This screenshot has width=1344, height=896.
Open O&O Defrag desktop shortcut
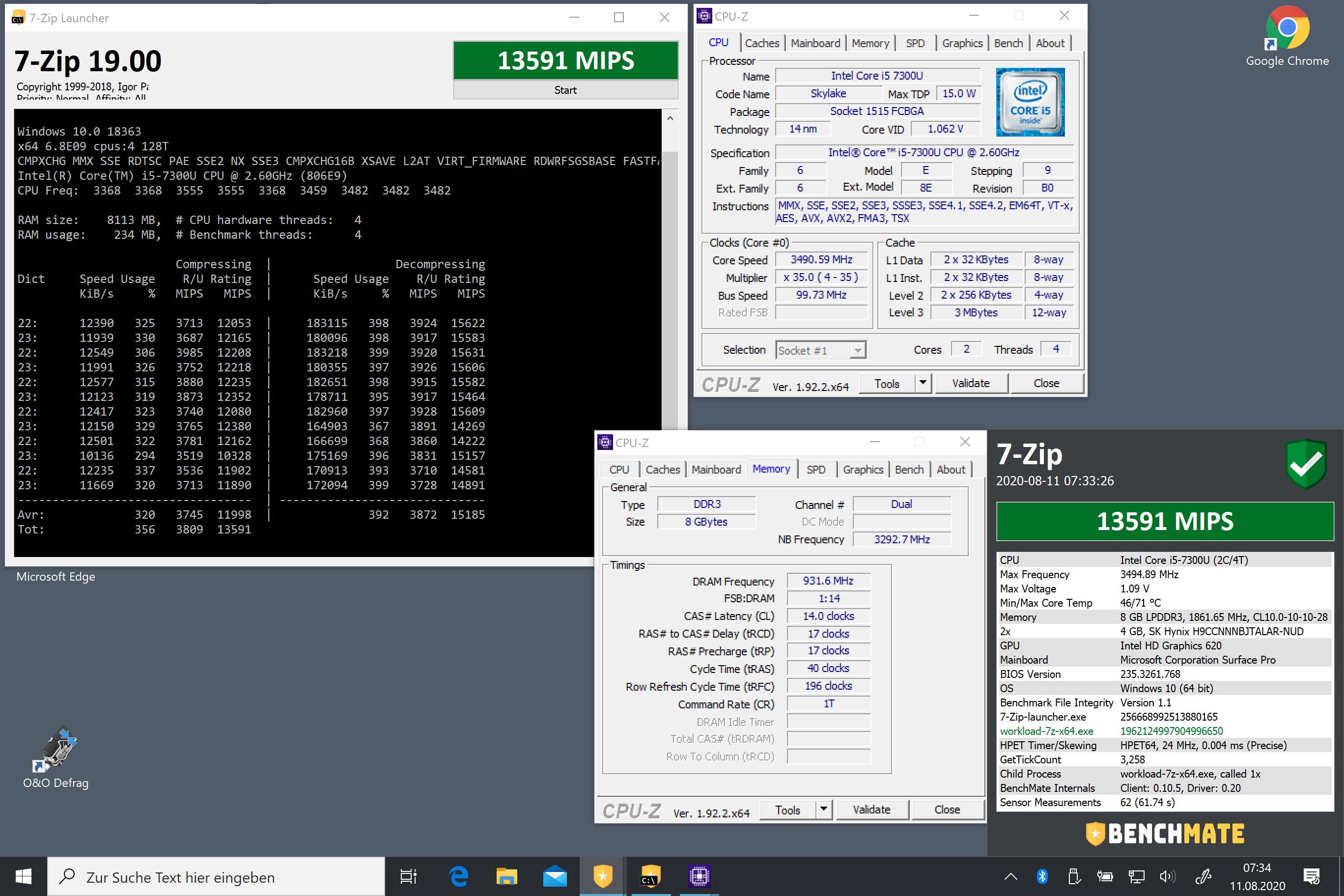click(56, 757)
